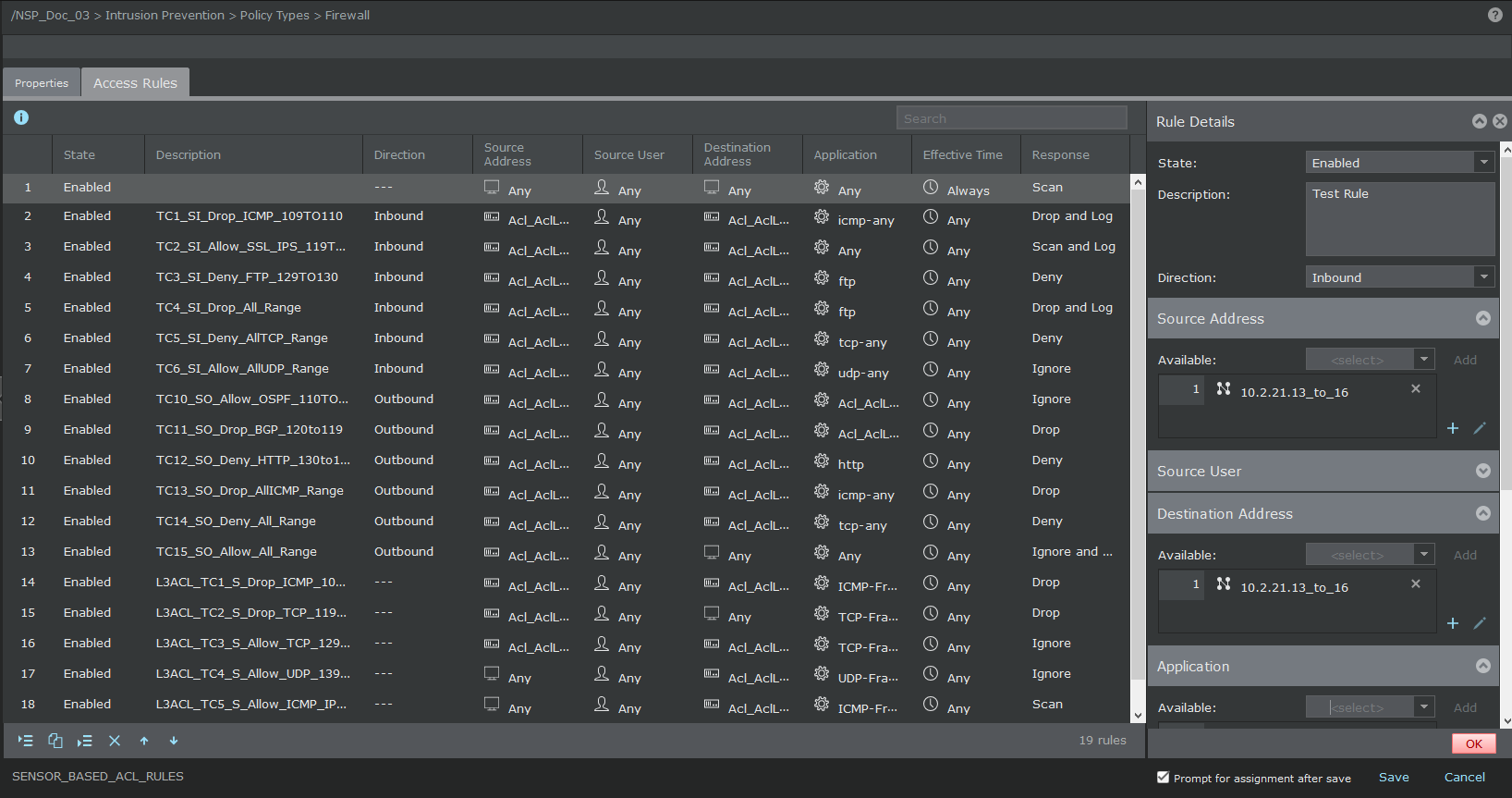The width and height of the screenshot is (1512, 798).
Task: Click the blue info icon
Action: click(x=21, y=117)
